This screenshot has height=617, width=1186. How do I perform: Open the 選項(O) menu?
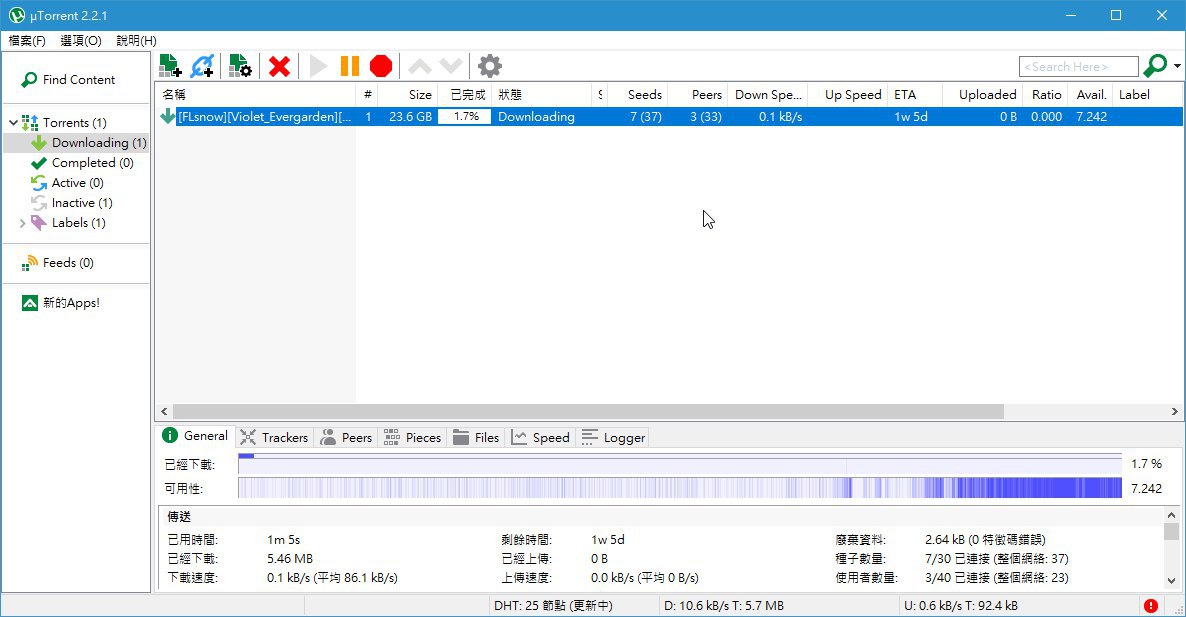[x=81, y=41]
